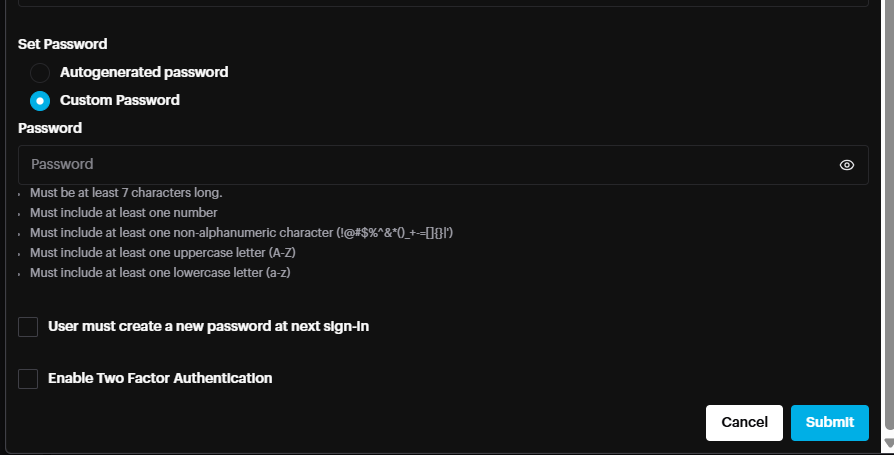Select the Custom Password radio button

pyautogui.click(x=40, y=101)
